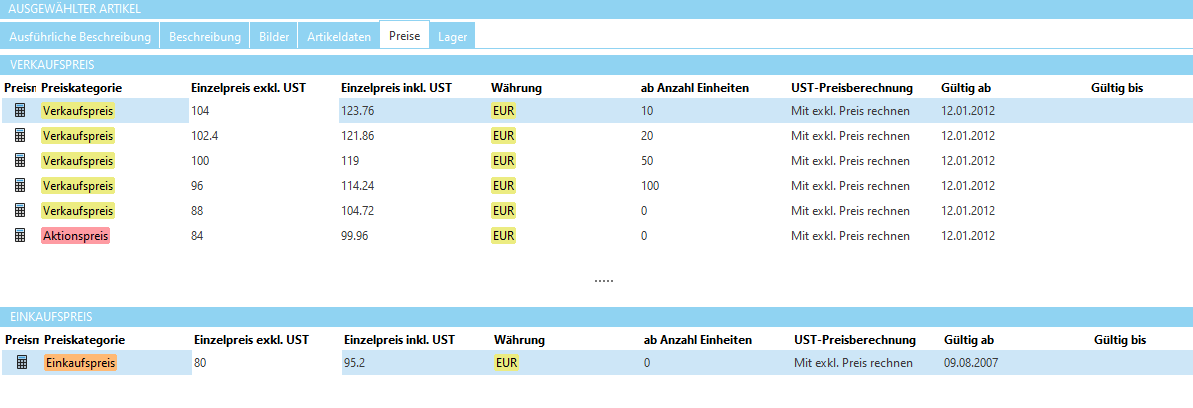Select the red Aktionspreis category label
The image size is (1193, 408).
(75, 236)
